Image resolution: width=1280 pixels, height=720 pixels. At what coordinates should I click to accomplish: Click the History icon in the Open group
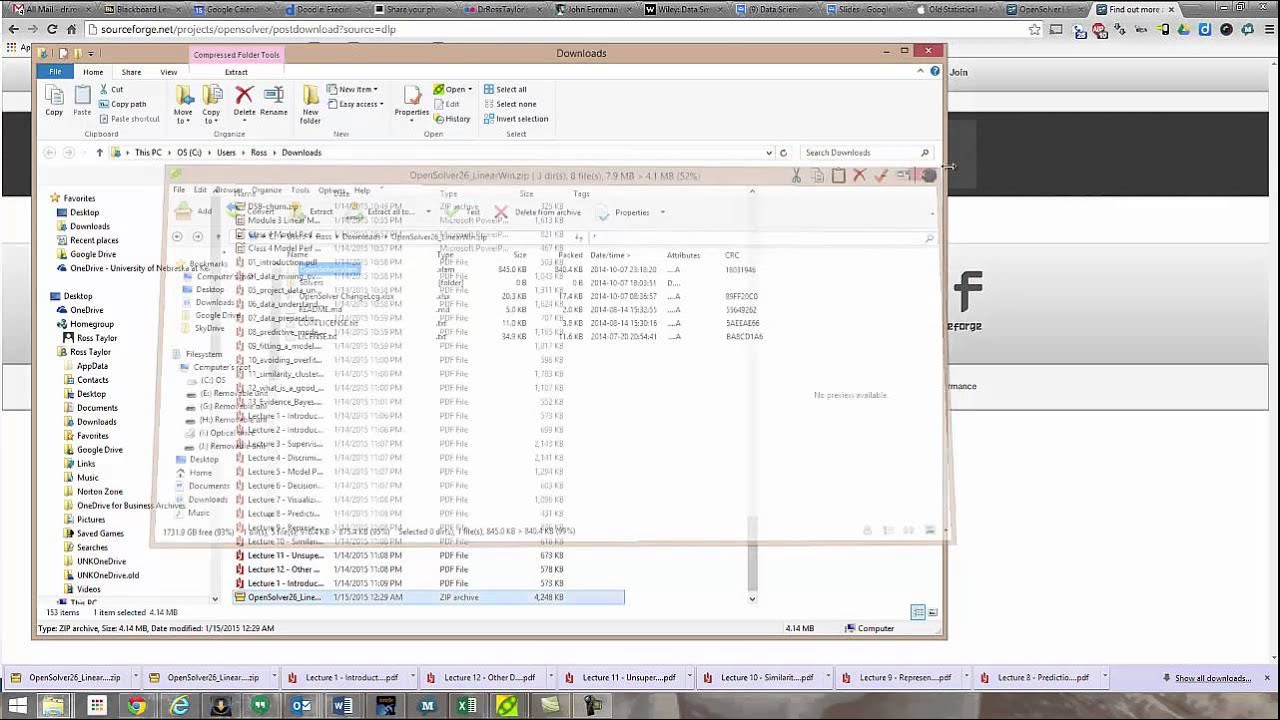point(438,119)
